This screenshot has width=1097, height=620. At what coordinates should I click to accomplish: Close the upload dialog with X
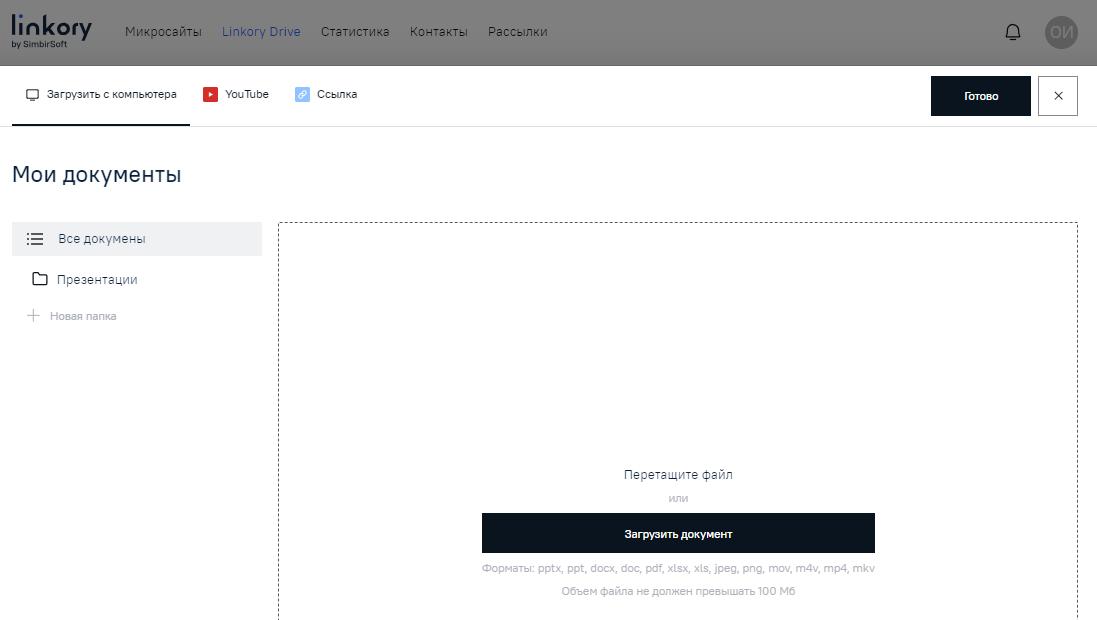coord(1057,96)
